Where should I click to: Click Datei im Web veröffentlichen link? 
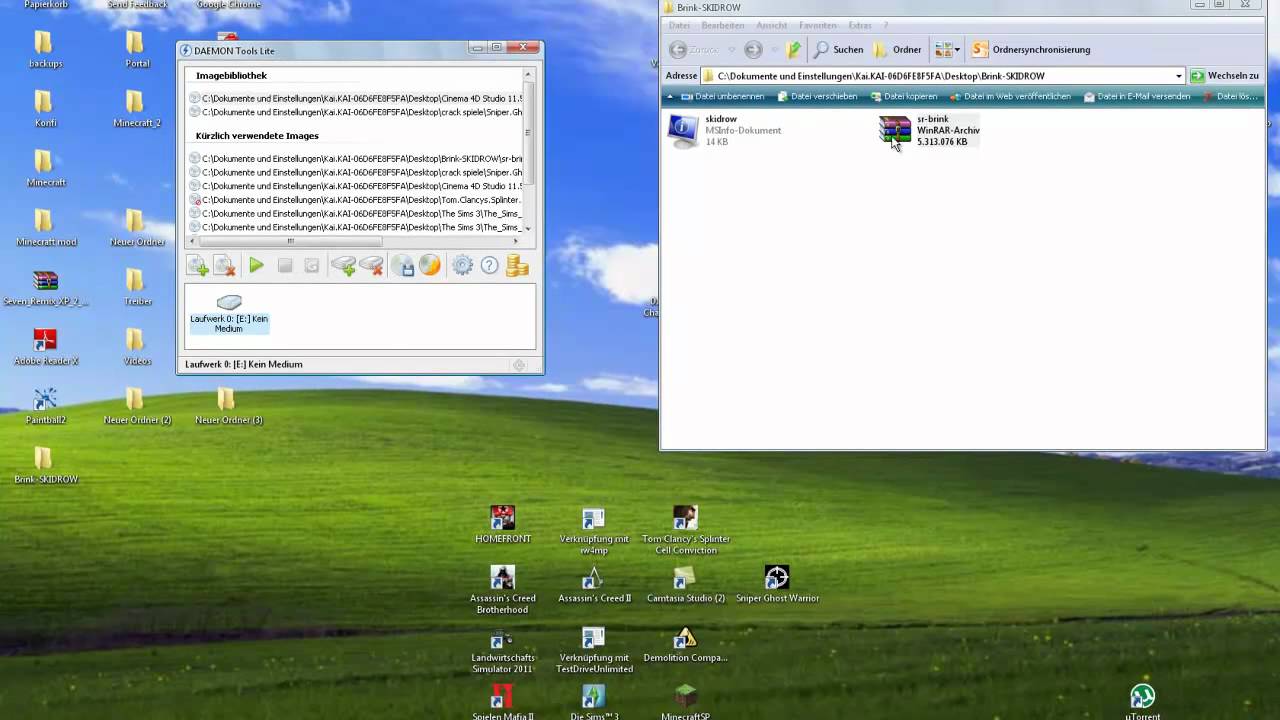point(1010,97)
